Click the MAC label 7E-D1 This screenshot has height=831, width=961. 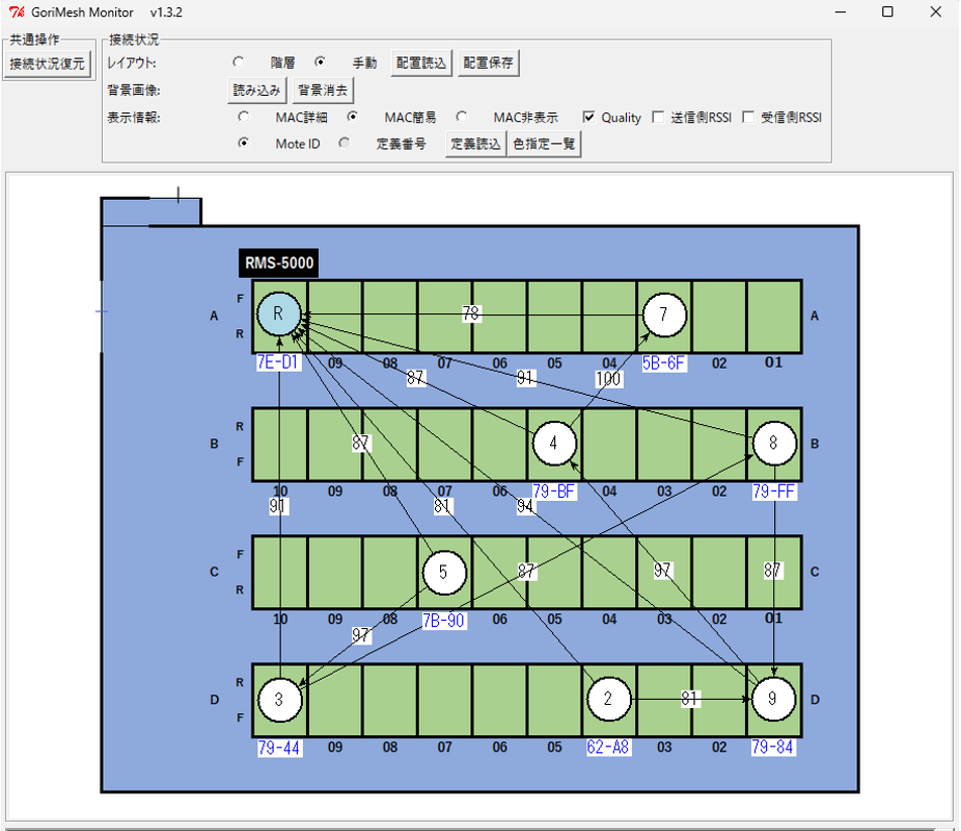pos(278,362)
